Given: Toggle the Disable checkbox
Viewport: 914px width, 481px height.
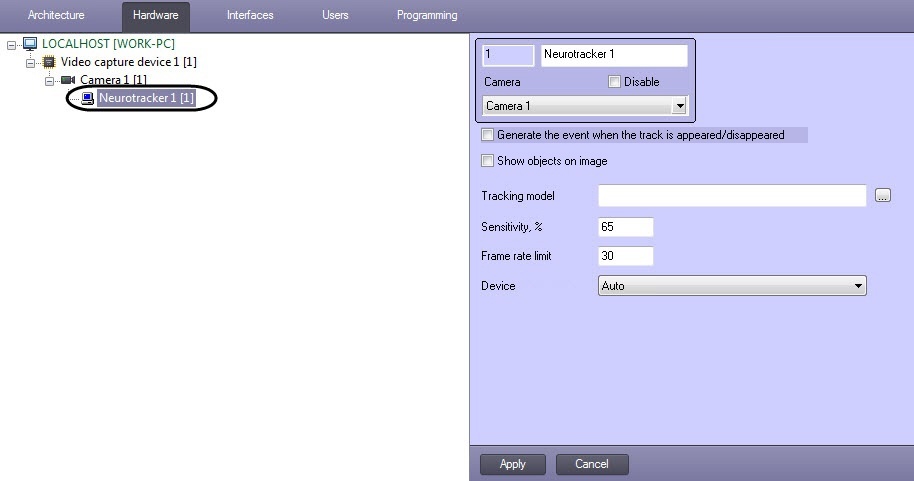Looking at the screenshot, I should click(x=614, y=82).
